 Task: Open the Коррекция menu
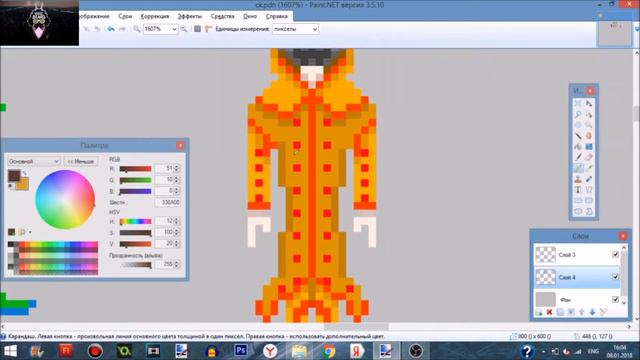click(155, 16)
